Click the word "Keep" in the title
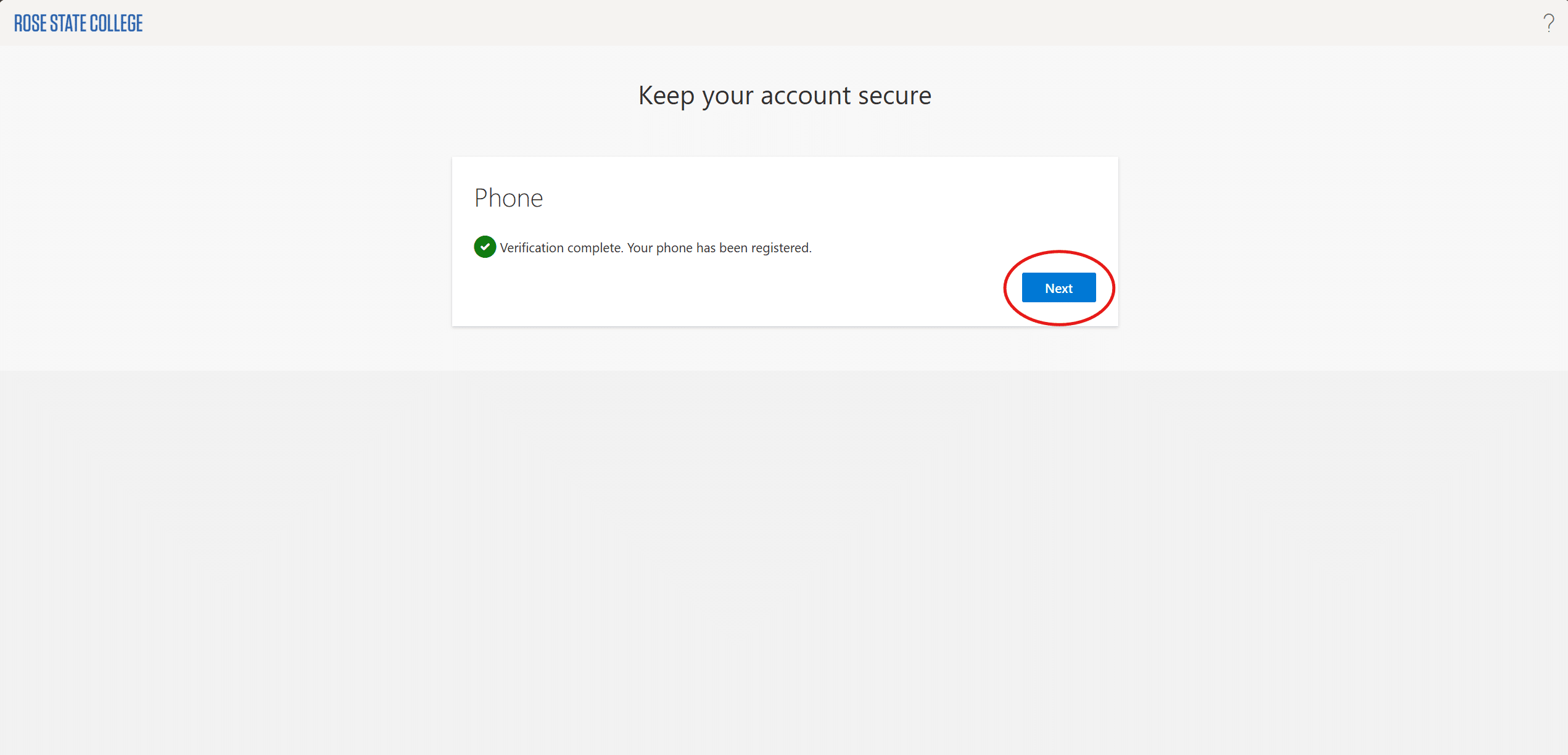This screenshot has height=755, width=1568. click(x=666, y=96)
